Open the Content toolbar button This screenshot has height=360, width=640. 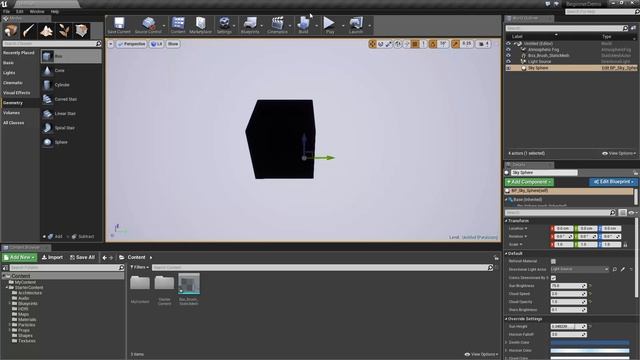[x=178, y=25]
